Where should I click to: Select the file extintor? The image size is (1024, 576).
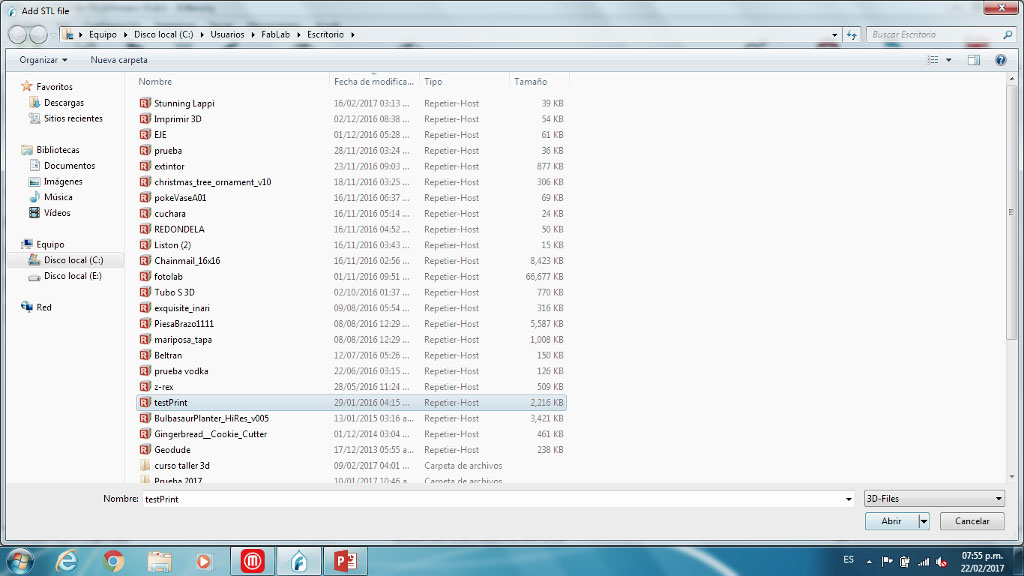(x=169, y=167)
